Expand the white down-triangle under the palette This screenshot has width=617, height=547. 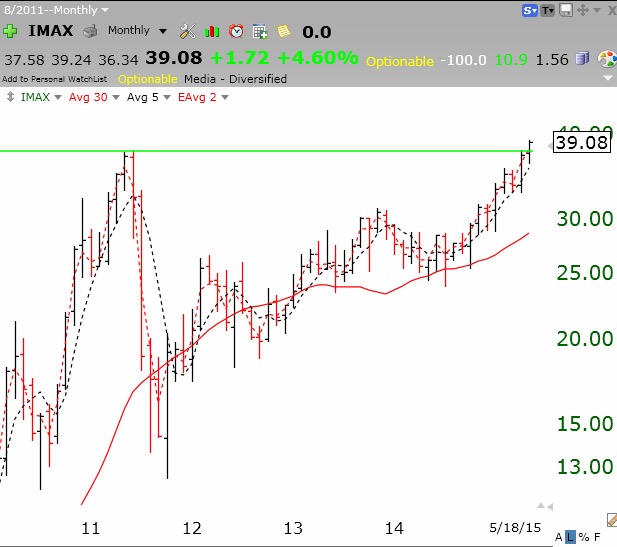[x=608, y=78]
